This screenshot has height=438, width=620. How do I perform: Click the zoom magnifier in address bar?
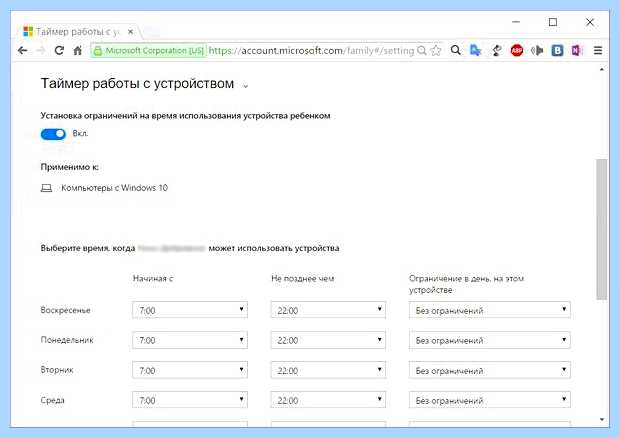click(422, 51)
